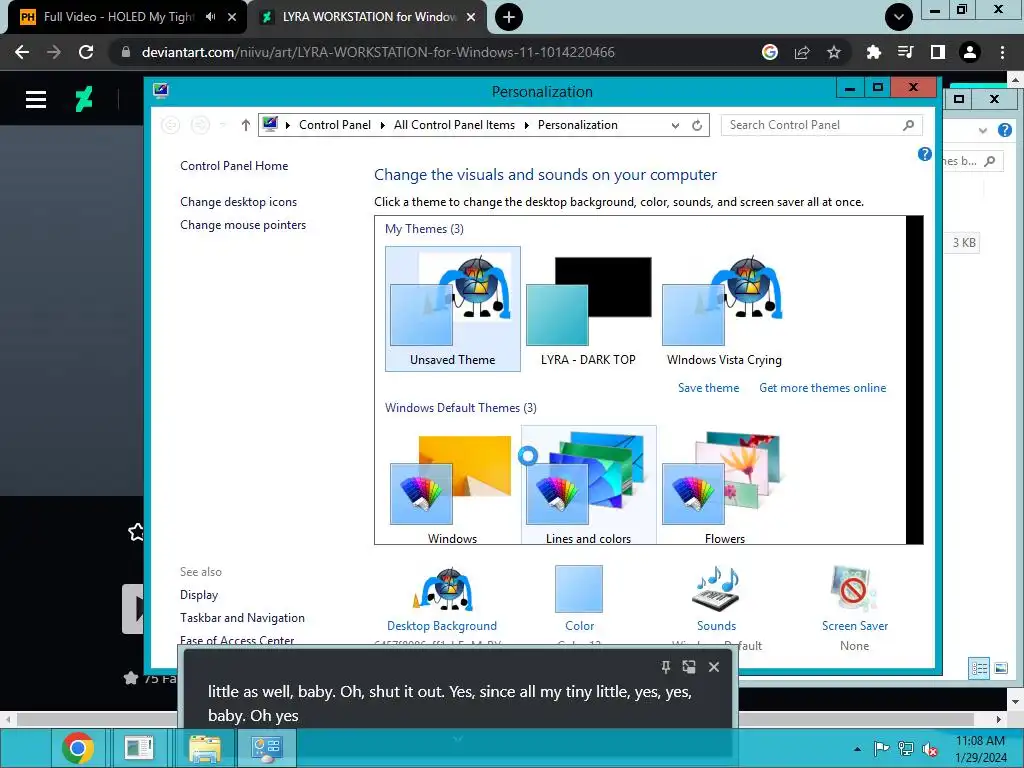Open Chrome three-dot menu
This screenshot has width=1024, height=768.
(1002, 52)
